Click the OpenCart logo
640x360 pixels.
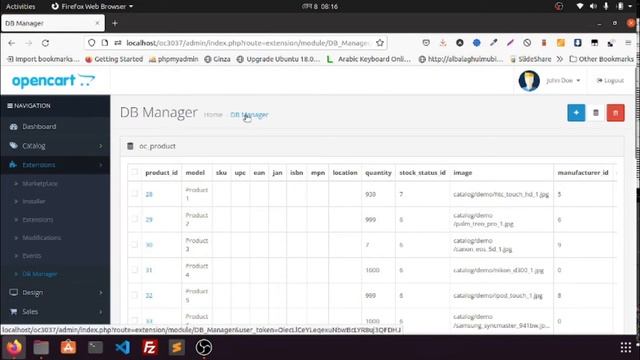pyautogui.click(x=53, y=80)
